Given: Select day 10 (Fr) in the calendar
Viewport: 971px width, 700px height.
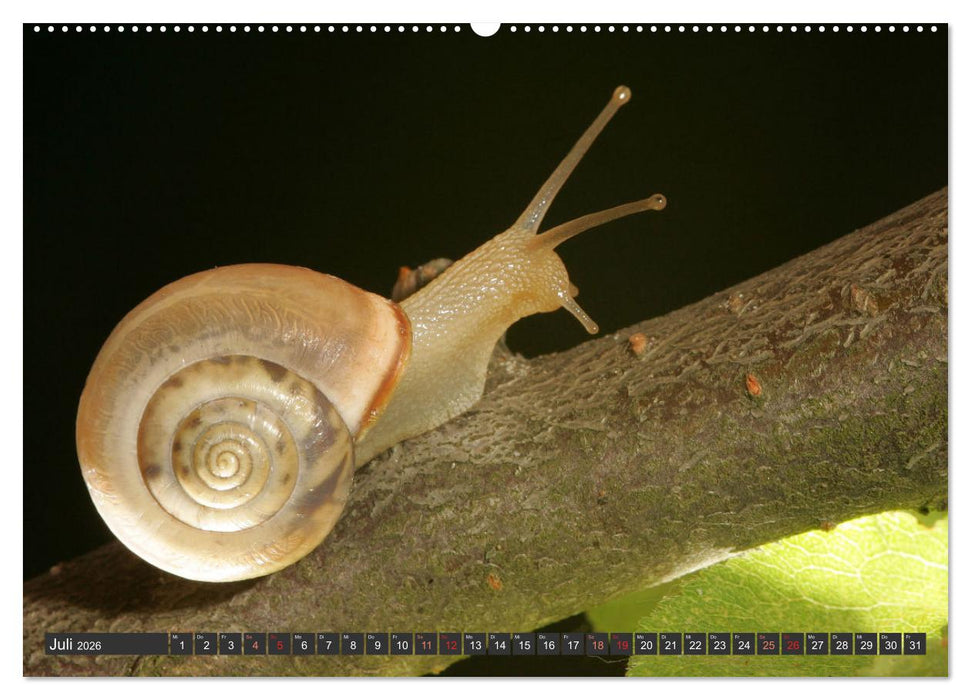Looking at the screenshot, I should pyautogui.click(x=401, y=644).
